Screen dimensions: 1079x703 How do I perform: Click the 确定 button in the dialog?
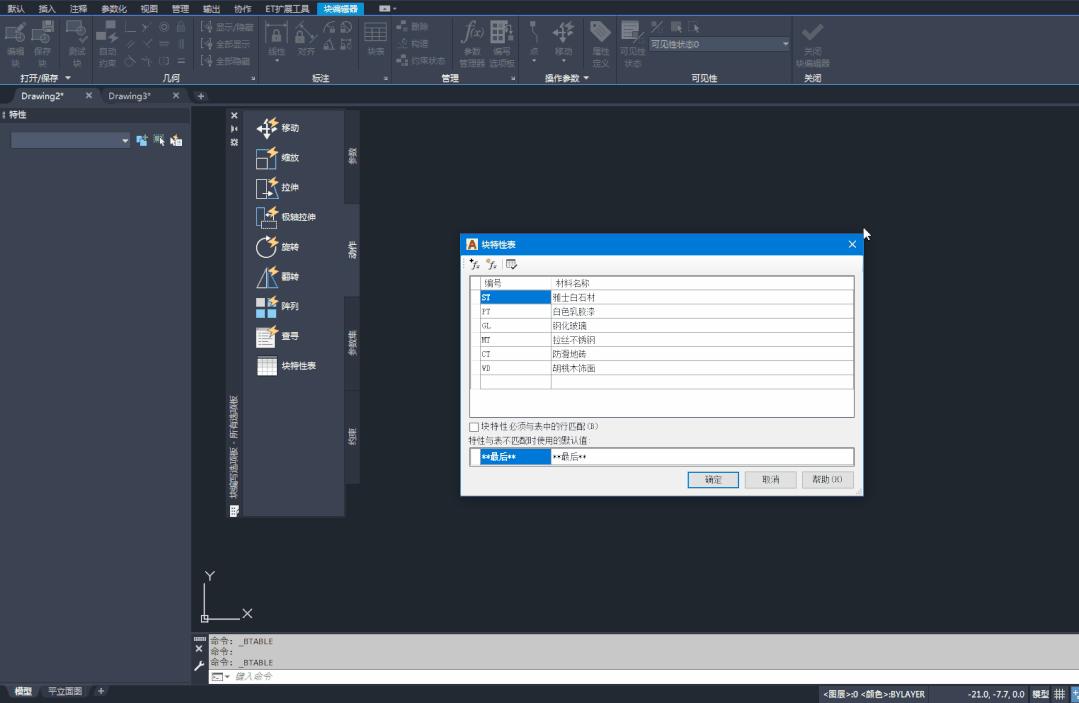[713, 480]
